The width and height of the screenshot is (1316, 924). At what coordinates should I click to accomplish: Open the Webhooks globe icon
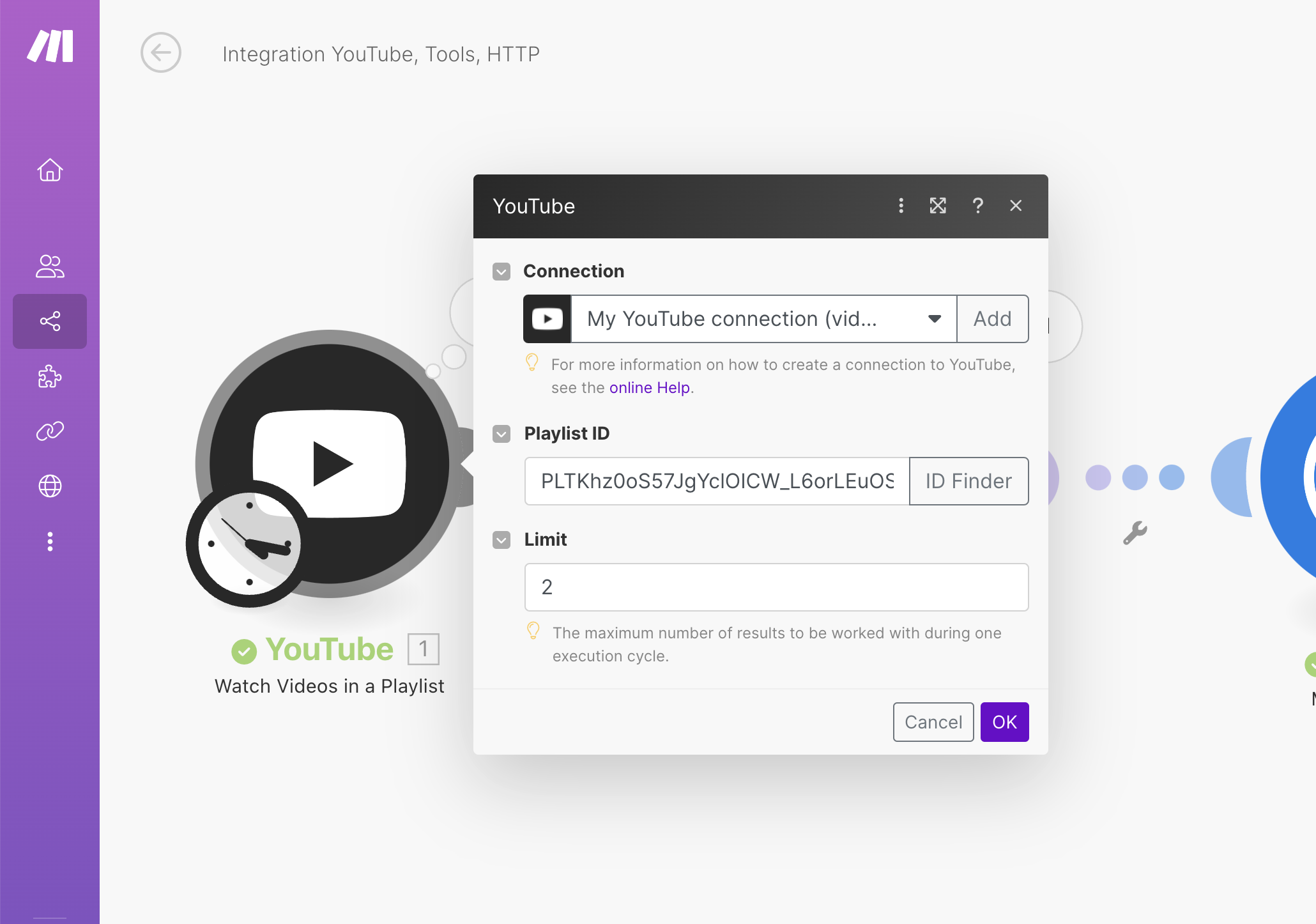pyautogui.click(x=50, y=486)
